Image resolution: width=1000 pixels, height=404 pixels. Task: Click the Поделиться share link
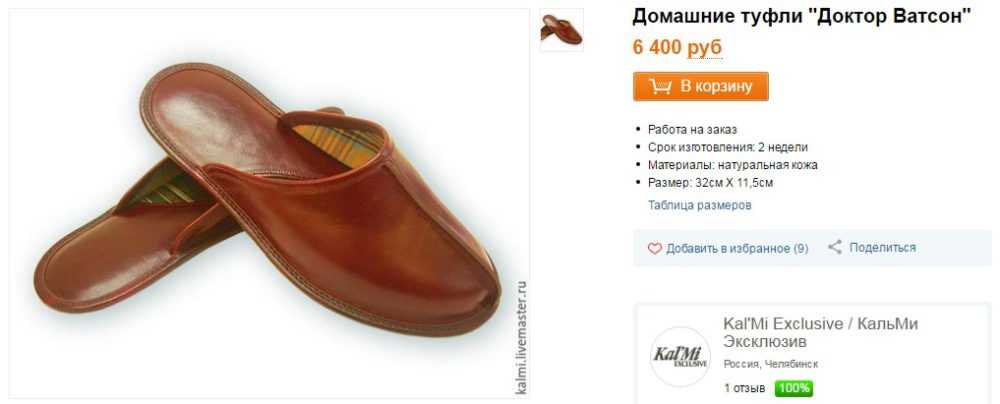point(882,248)
